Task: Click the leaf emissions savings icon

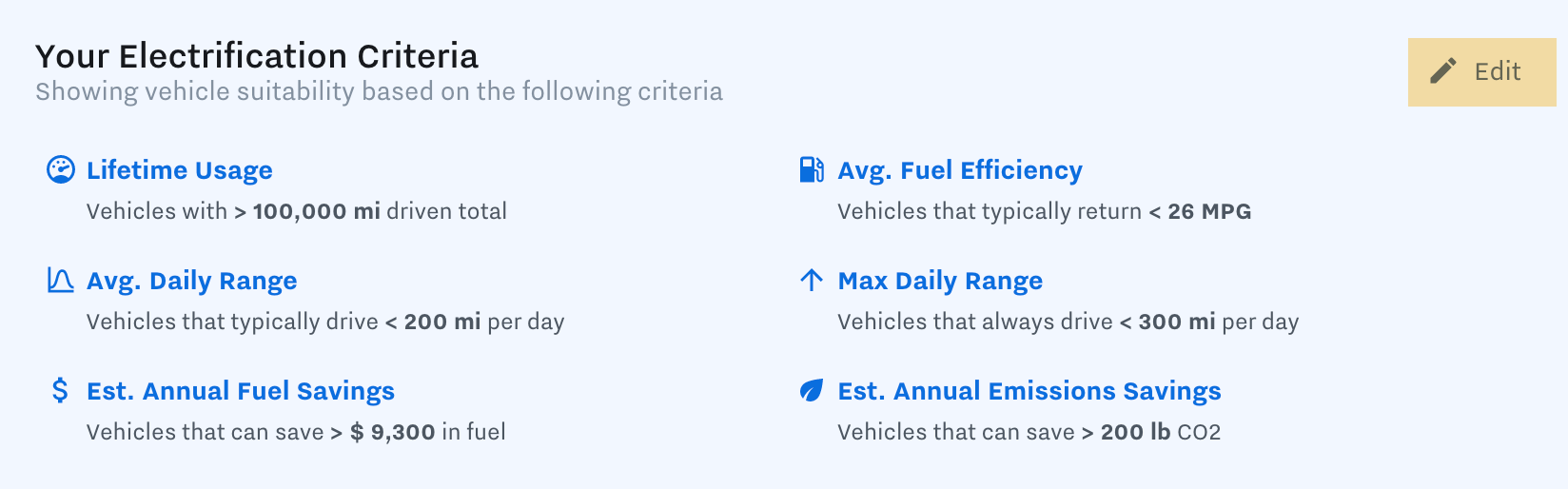Action: 811,390
